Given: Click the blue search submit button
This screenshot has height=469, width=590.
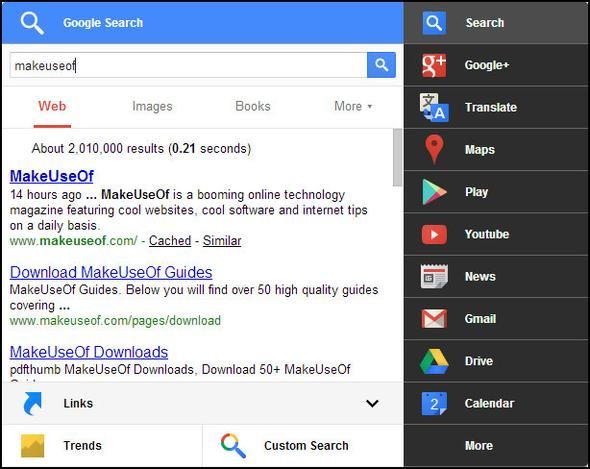Looking at the screenshot, I should [x=381, y=65].
